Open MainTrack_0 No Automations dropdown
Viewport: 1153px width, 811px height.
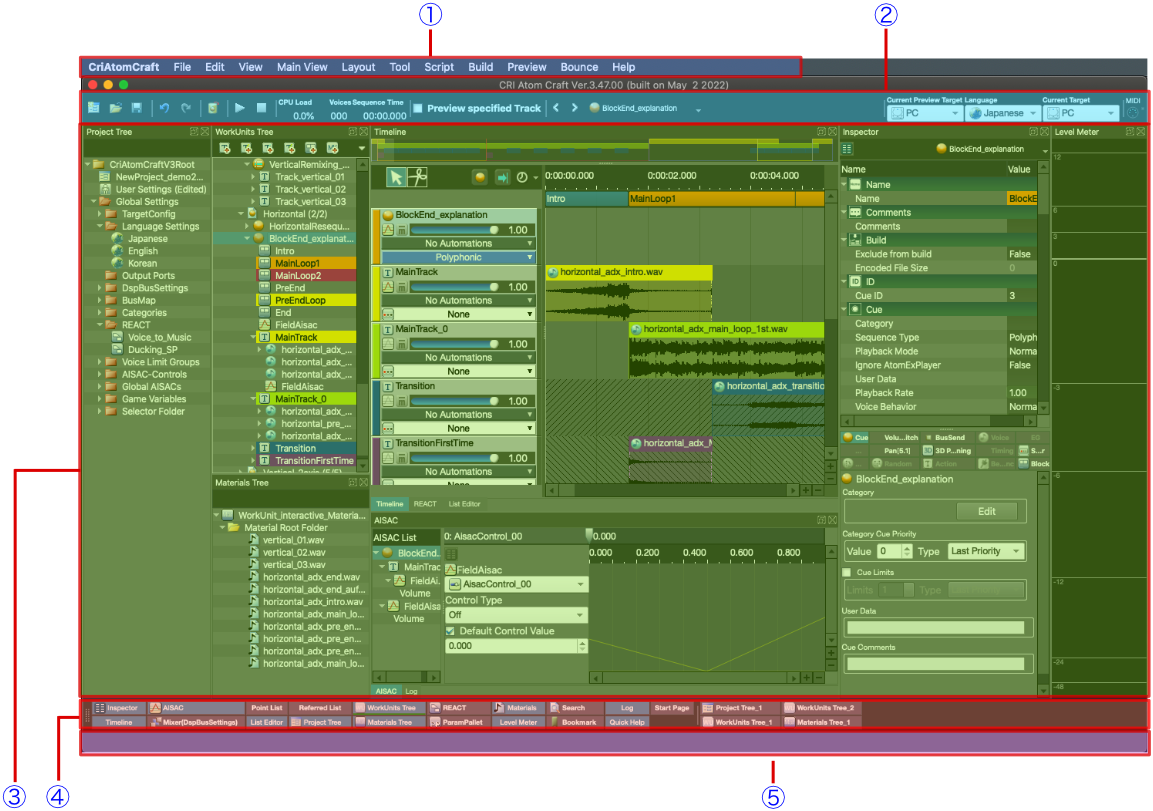click(458, 357)
